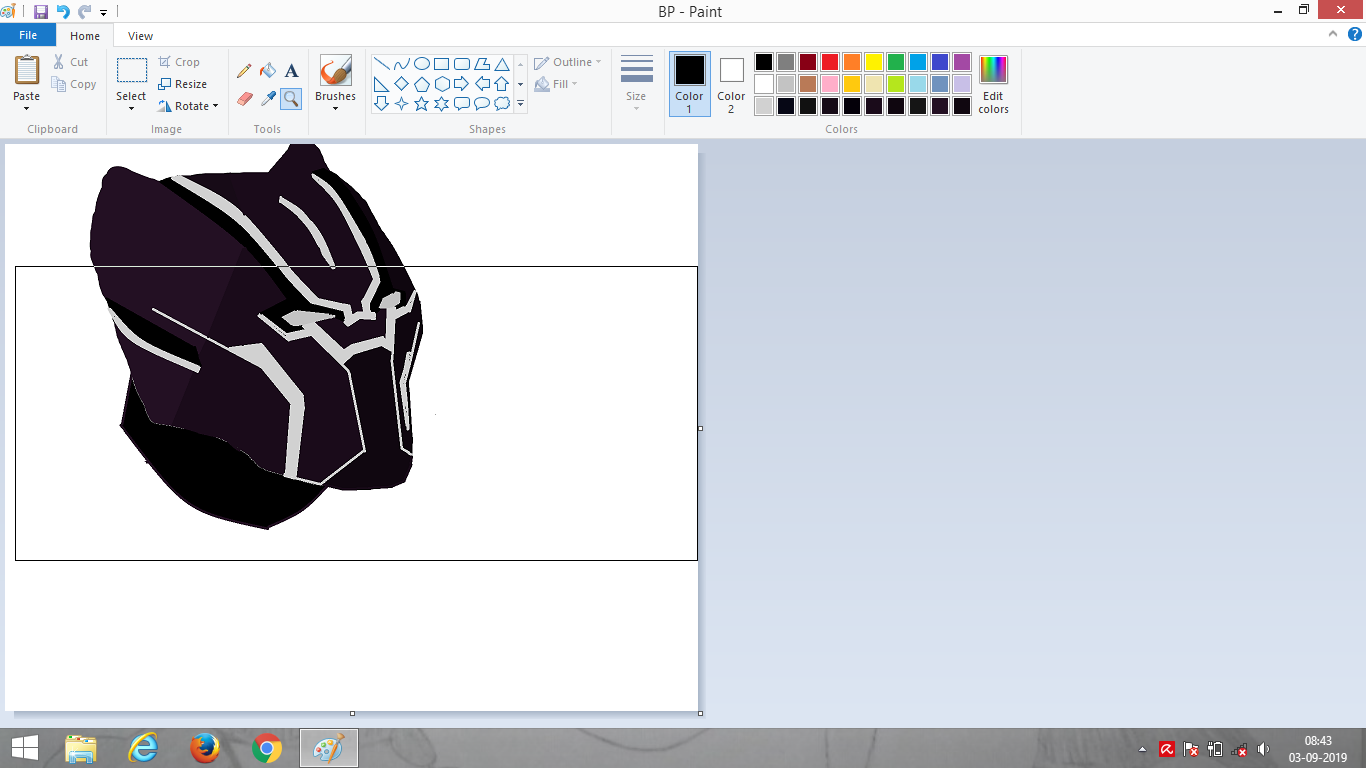Choose the Pentagon shape
This screenshot has height=768, width=1366.
(422, 84)
